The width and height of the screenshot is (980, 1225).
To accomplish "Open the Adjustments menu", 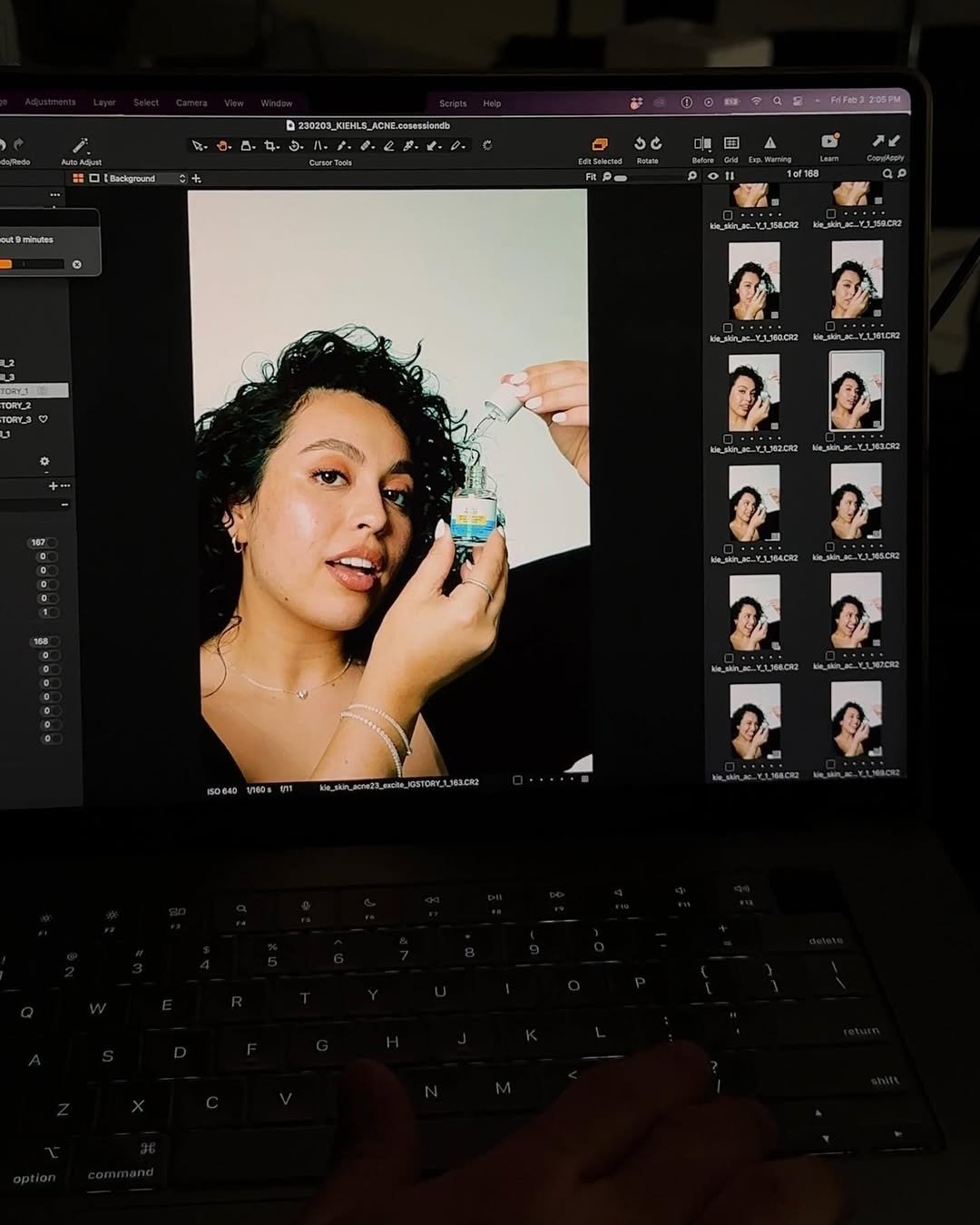I will pos(50,103).
